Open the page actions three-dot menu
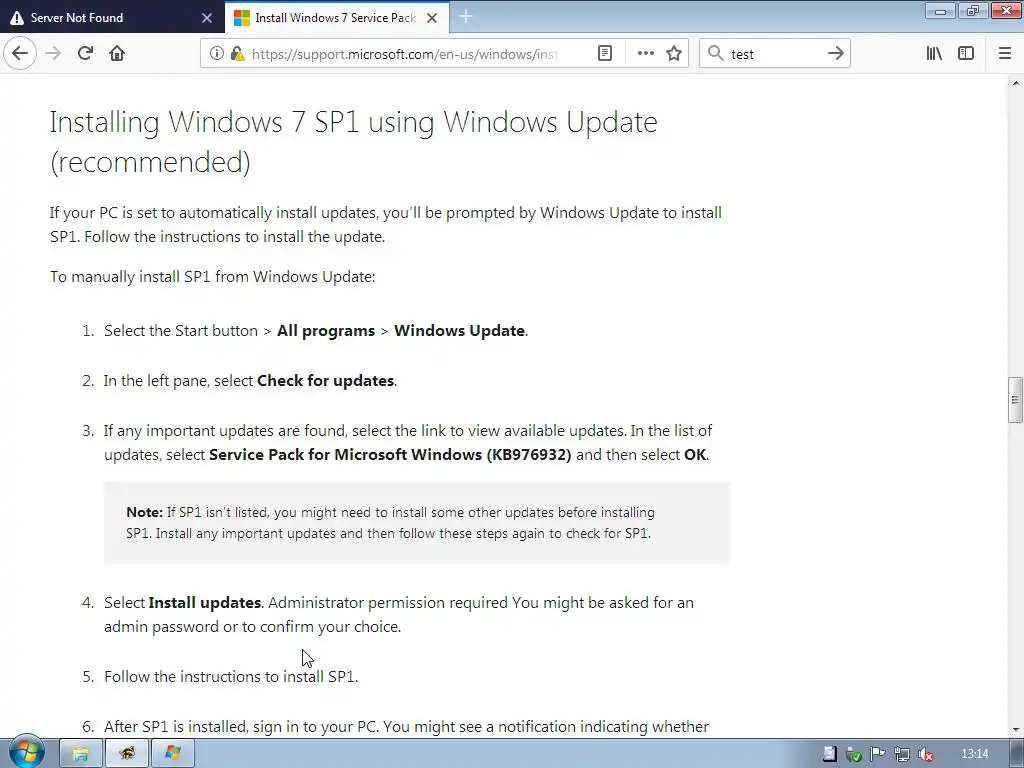 tap(645, 54)
